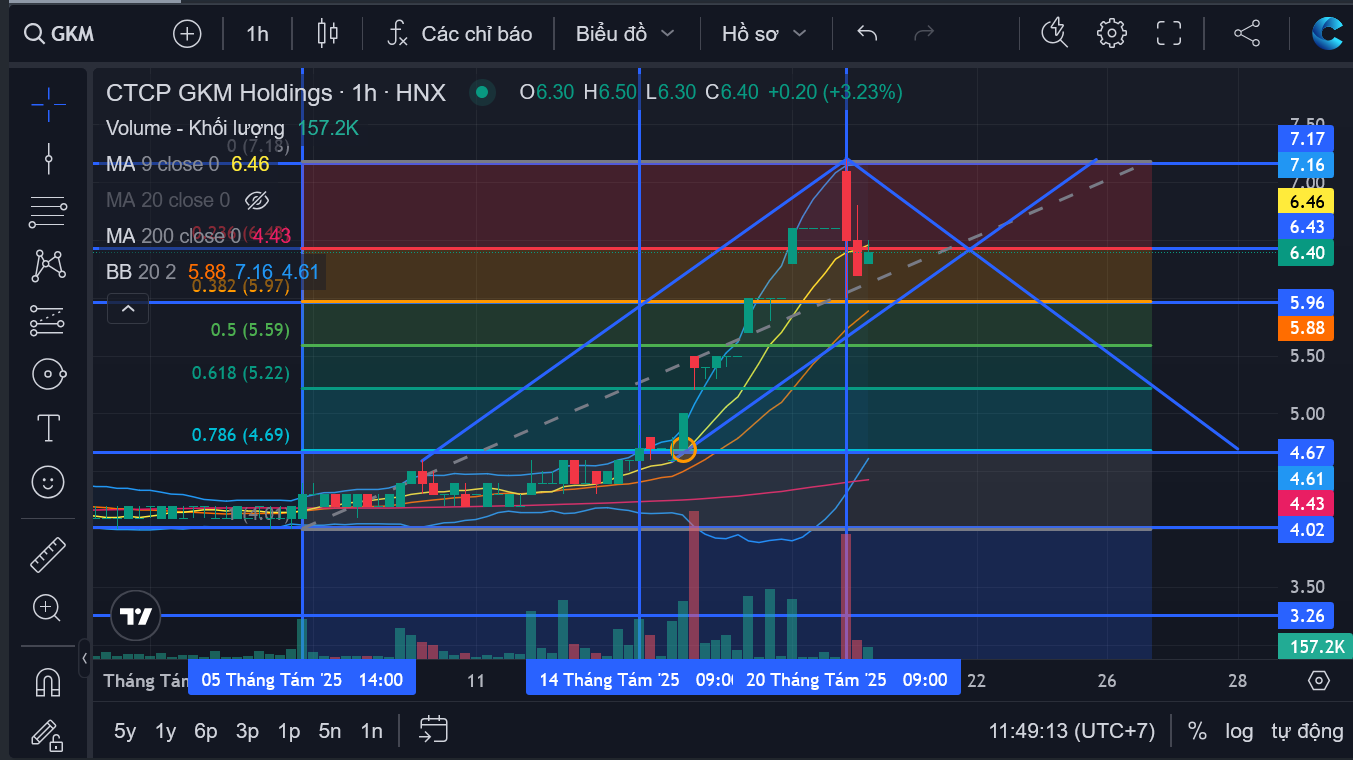
Task: Click the yellow 6.46 MA price label
Action: 1306,202
